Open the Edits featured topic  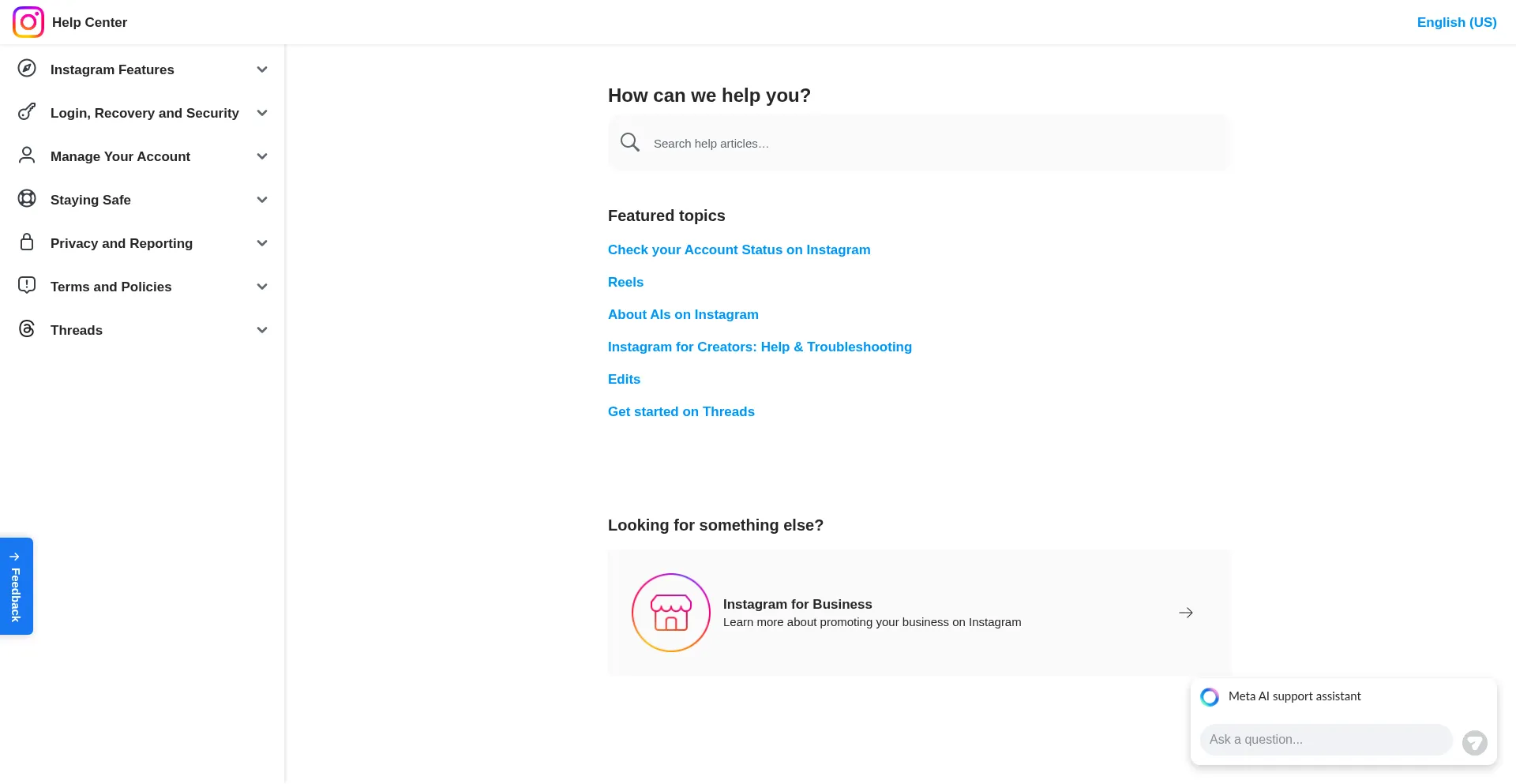[x=624, y=379]
